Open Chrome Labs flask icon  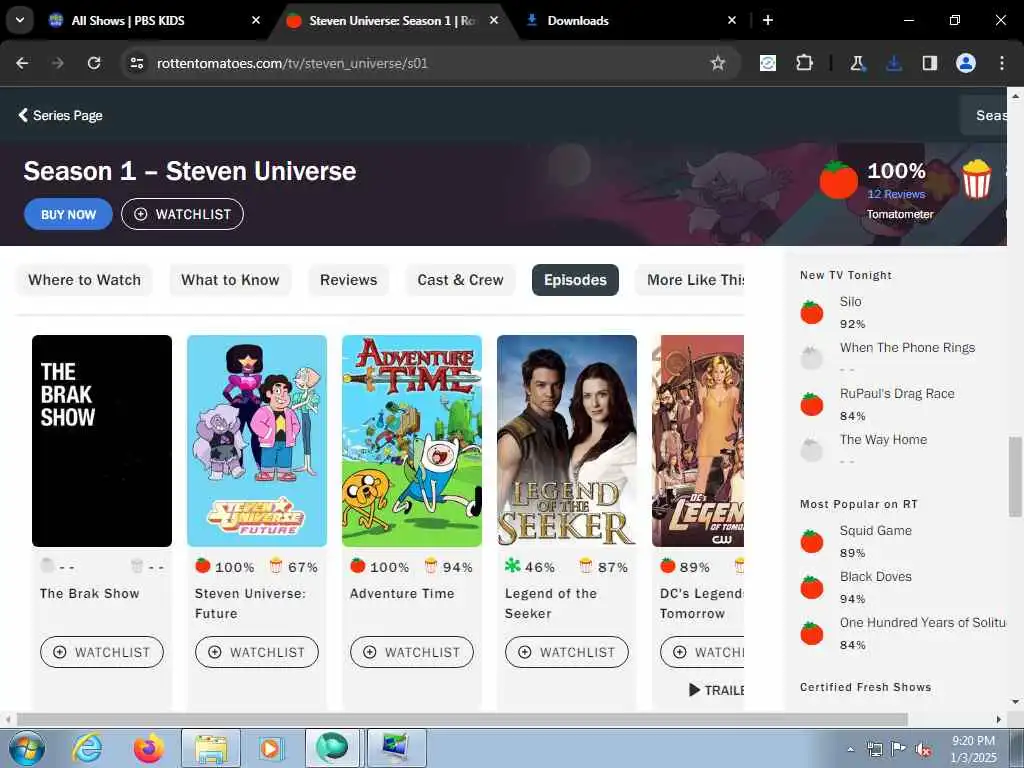pos(857,63)
